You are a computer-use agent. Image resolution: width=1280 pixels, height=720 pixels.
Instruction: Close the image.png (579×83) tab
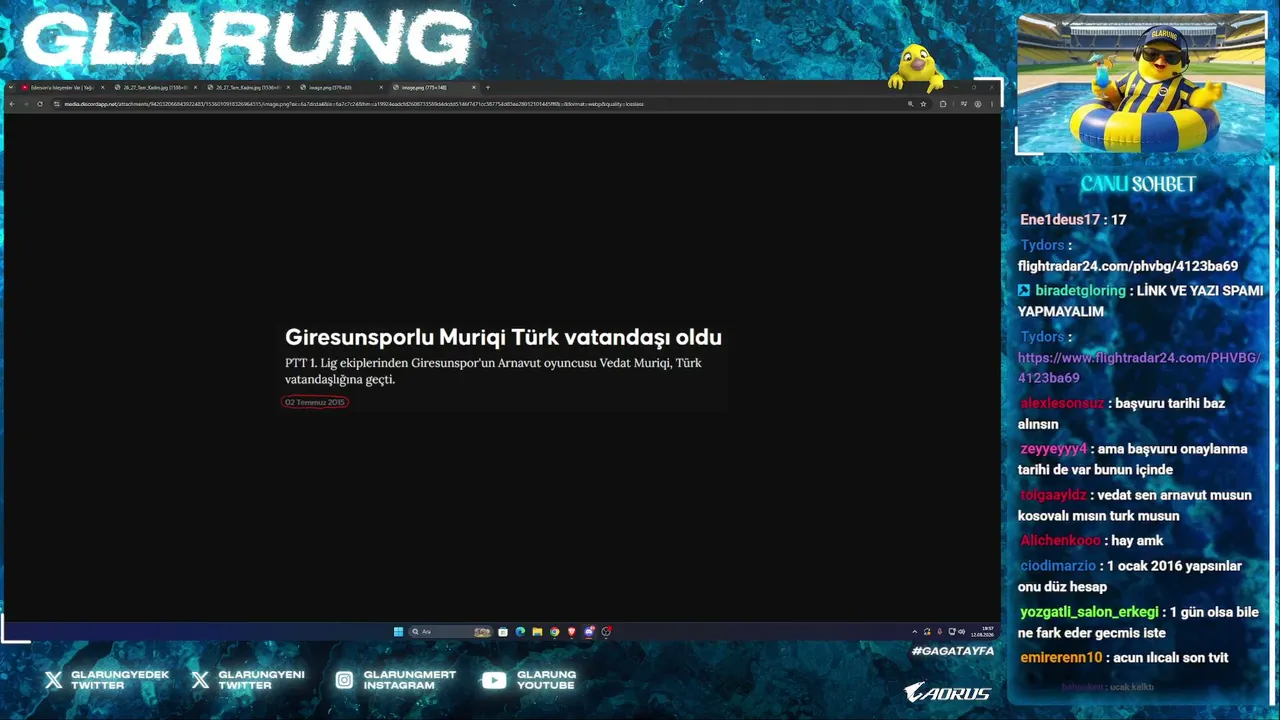tap(381, 88)
